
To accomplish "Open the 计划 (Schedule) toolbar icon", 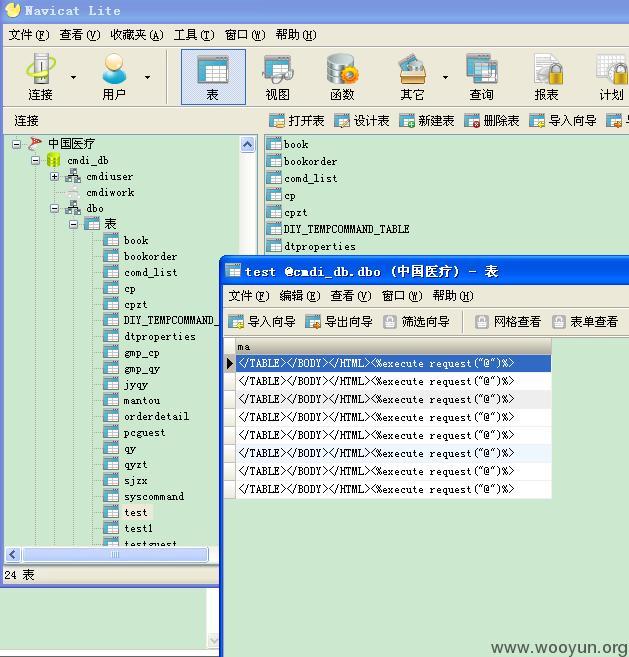I will tap(611, 77).
